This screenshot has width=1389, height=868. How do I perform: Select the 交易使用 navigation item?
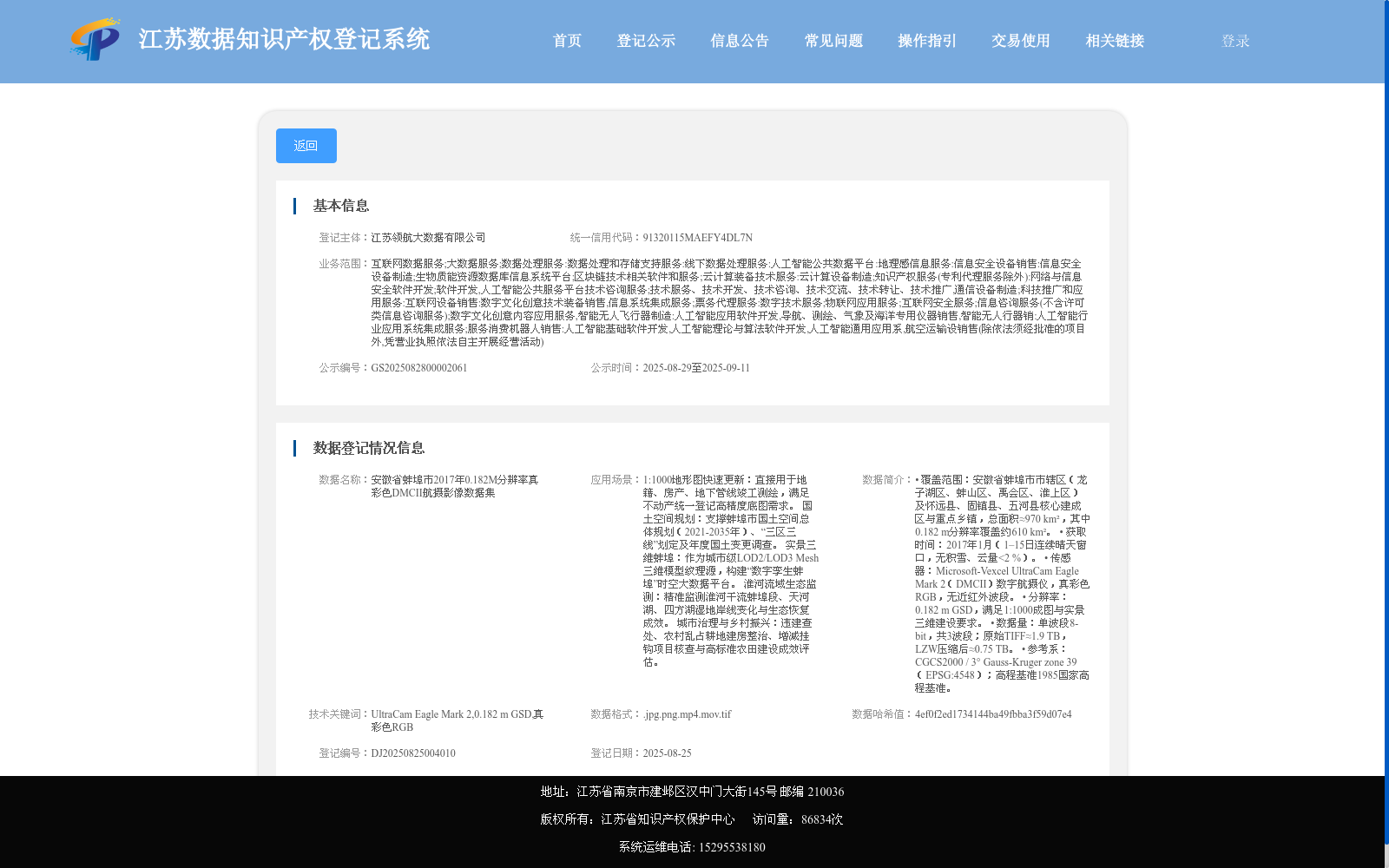pos(1021,41)
